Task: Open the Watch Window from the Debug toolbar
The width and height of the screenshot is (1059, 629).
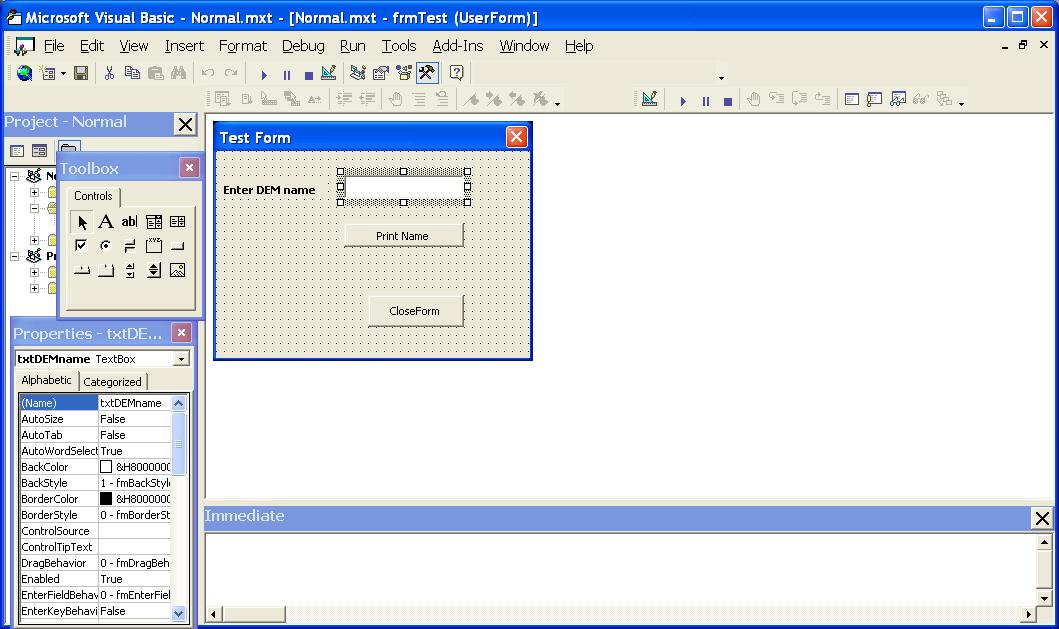Action: pyautogui.click(x=898, y=100)
